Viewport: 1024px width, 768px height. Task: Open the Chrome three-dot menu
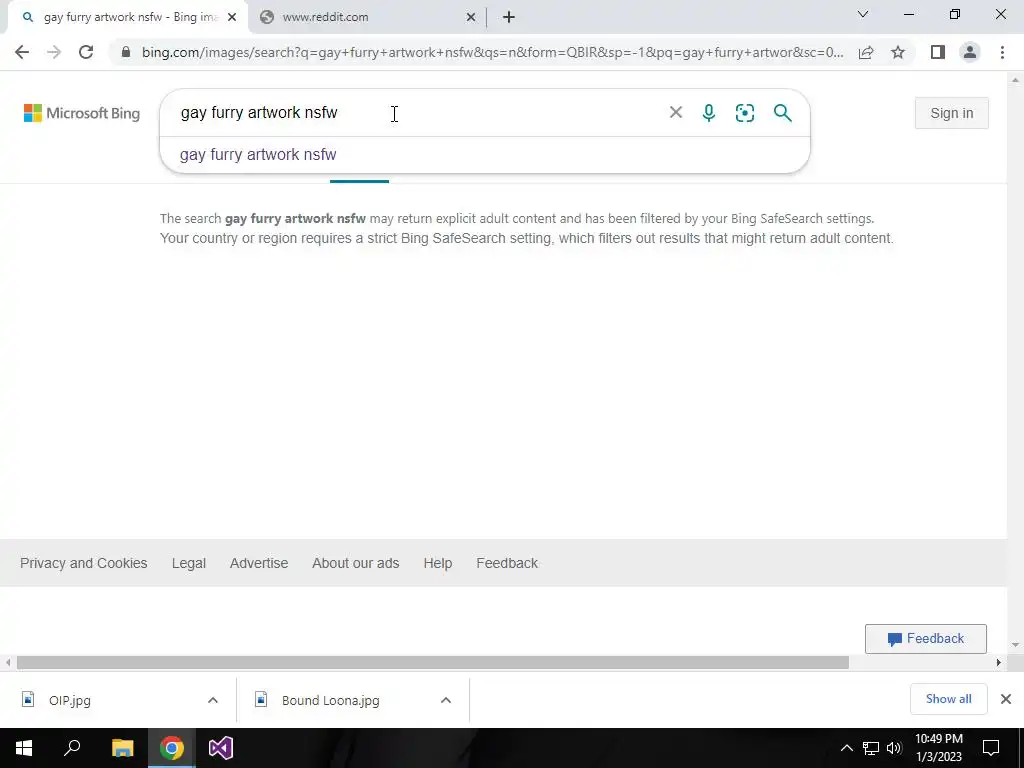pyautogui.click(x=1002, y=52)
